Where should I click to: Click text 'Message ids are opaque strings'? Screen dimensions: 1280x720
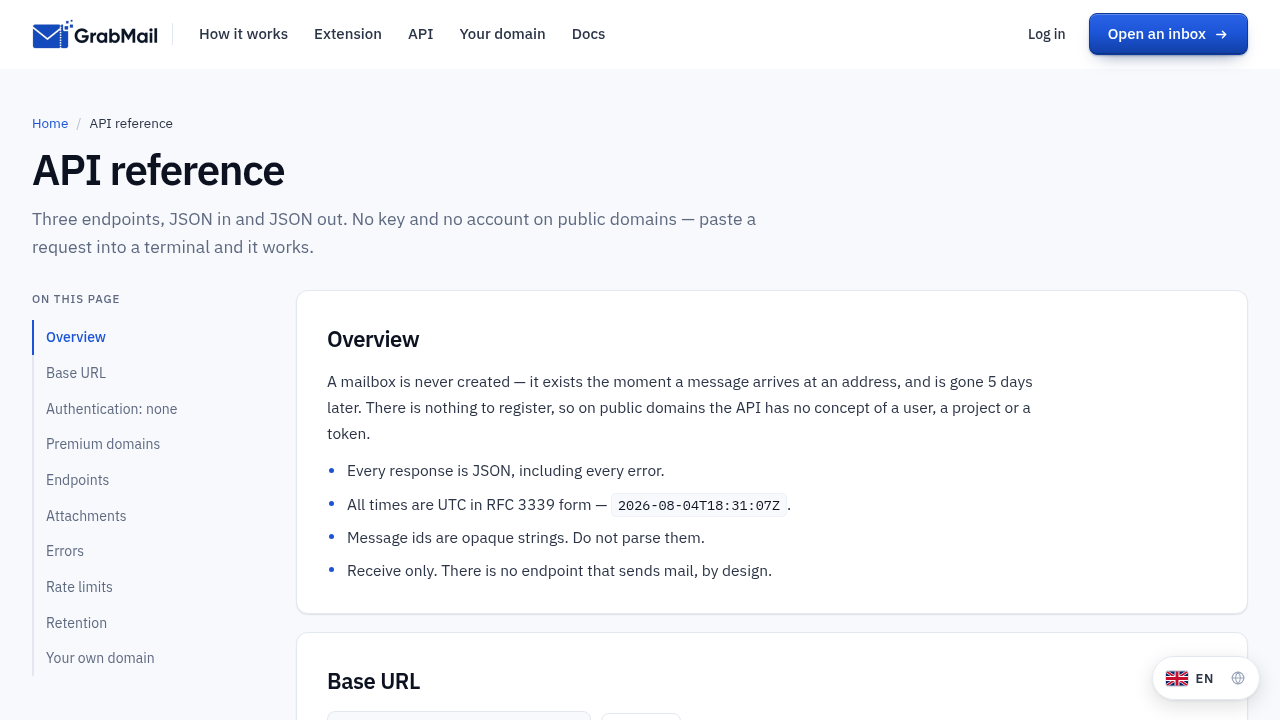457,538
